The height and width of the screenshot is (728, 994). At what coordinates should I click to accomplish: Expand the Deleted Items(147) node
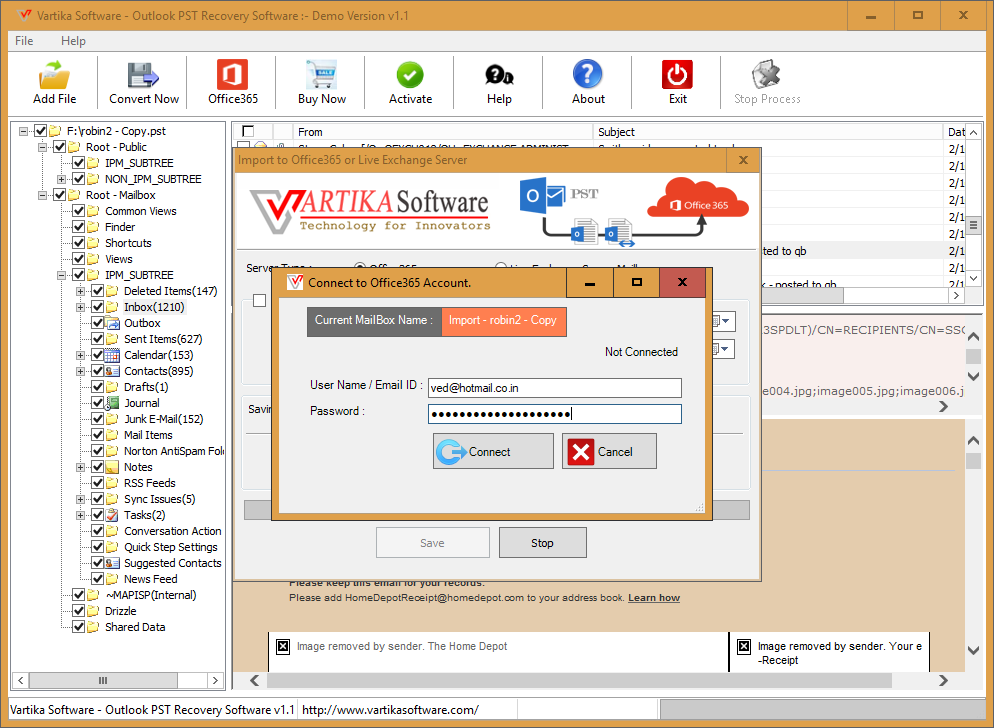pyautogui.click(x=81, y=291)
